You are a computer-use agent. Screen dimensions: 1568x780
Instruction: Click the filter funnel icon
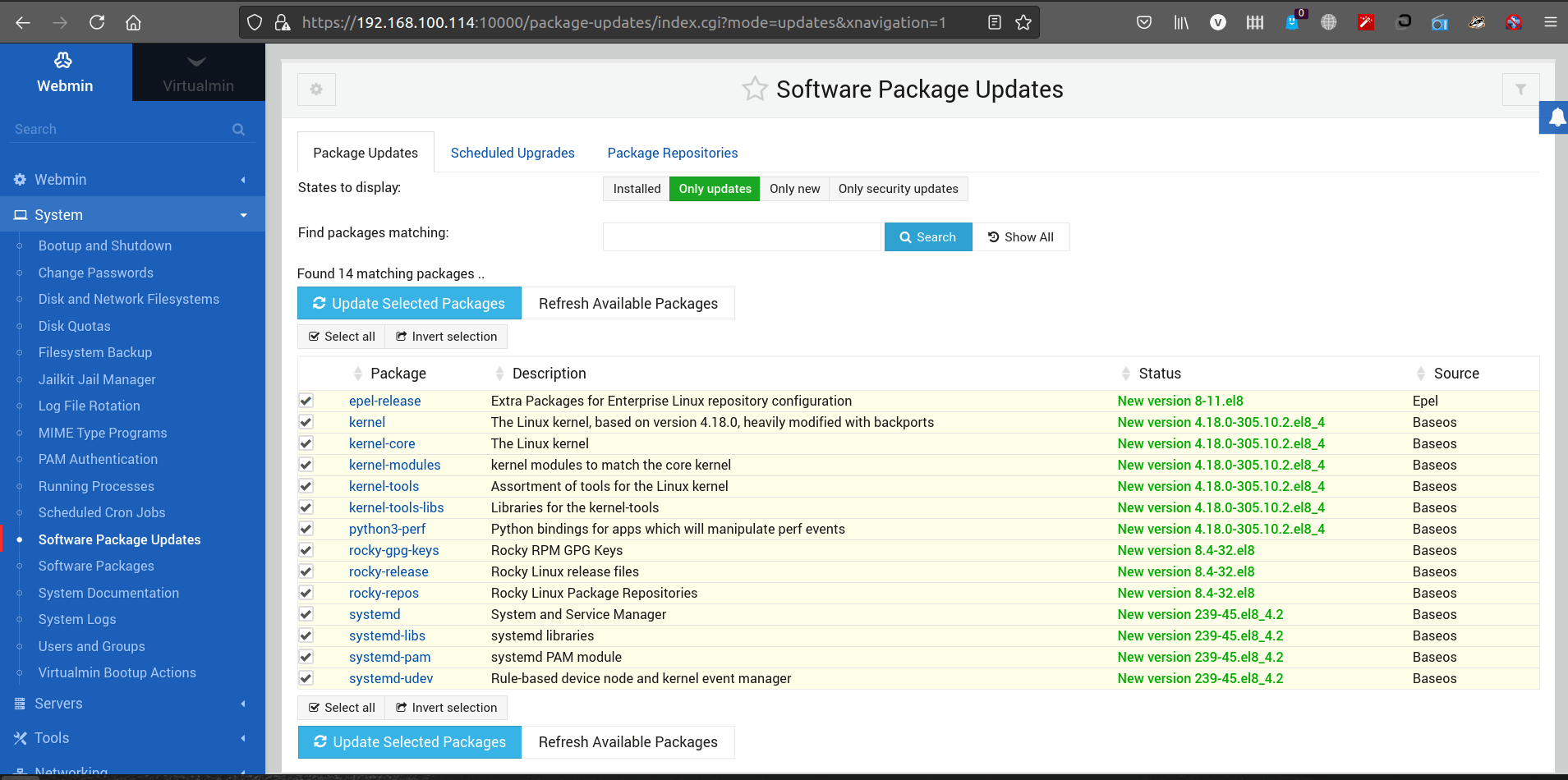click(1520, 89)
